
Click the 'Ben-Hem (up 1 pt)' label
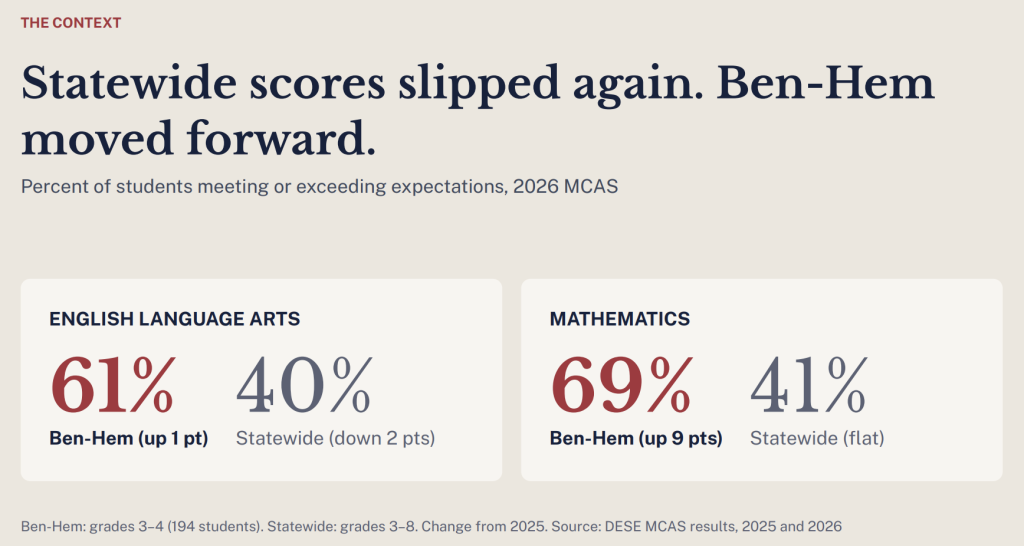pyautogui.click(x=129, y=438)
